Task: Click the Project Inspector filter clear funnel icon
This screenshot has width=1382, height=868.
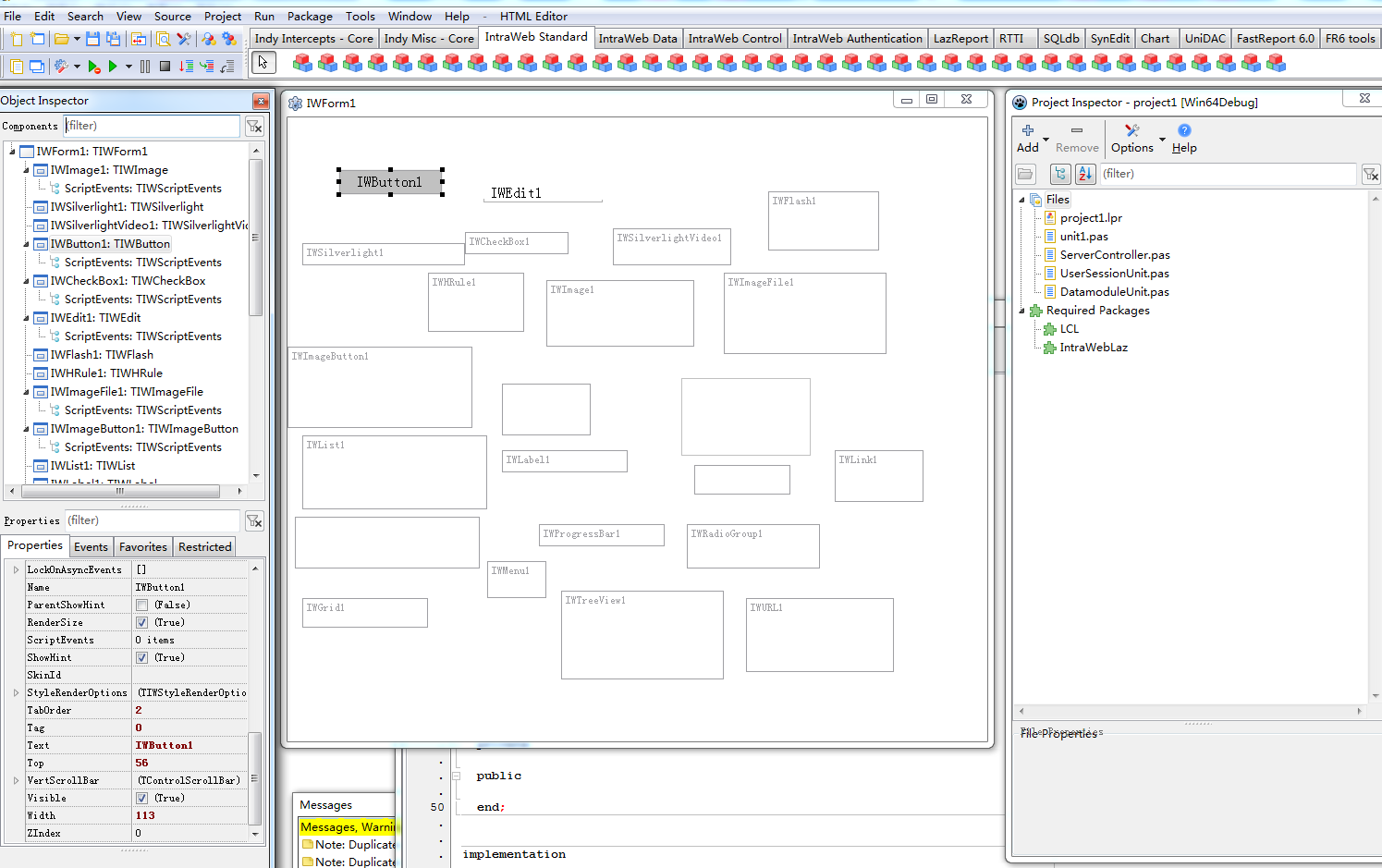Action: 1371,174
